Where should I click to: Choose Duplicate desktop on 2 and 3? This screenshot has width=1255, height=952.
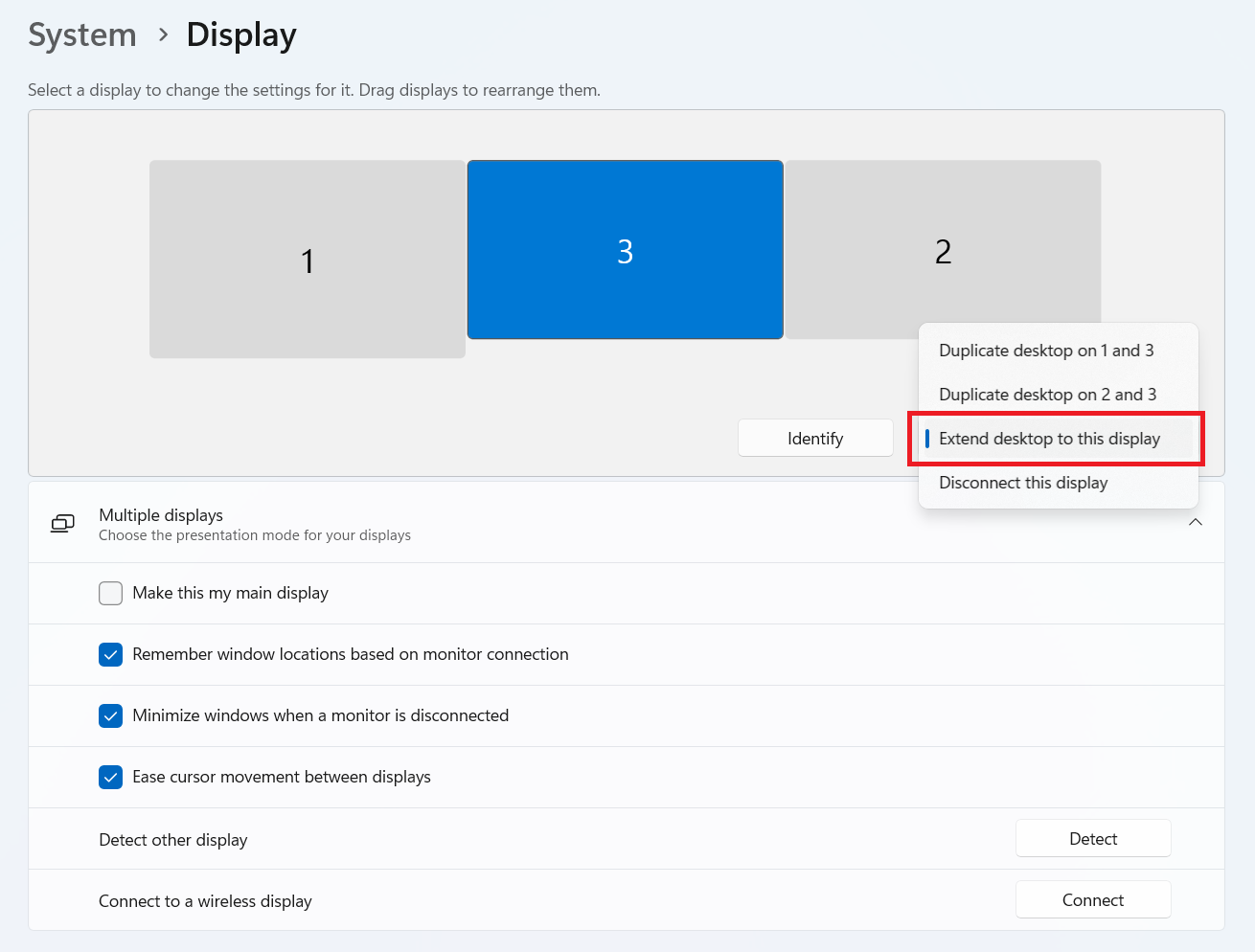point(1047,395)
